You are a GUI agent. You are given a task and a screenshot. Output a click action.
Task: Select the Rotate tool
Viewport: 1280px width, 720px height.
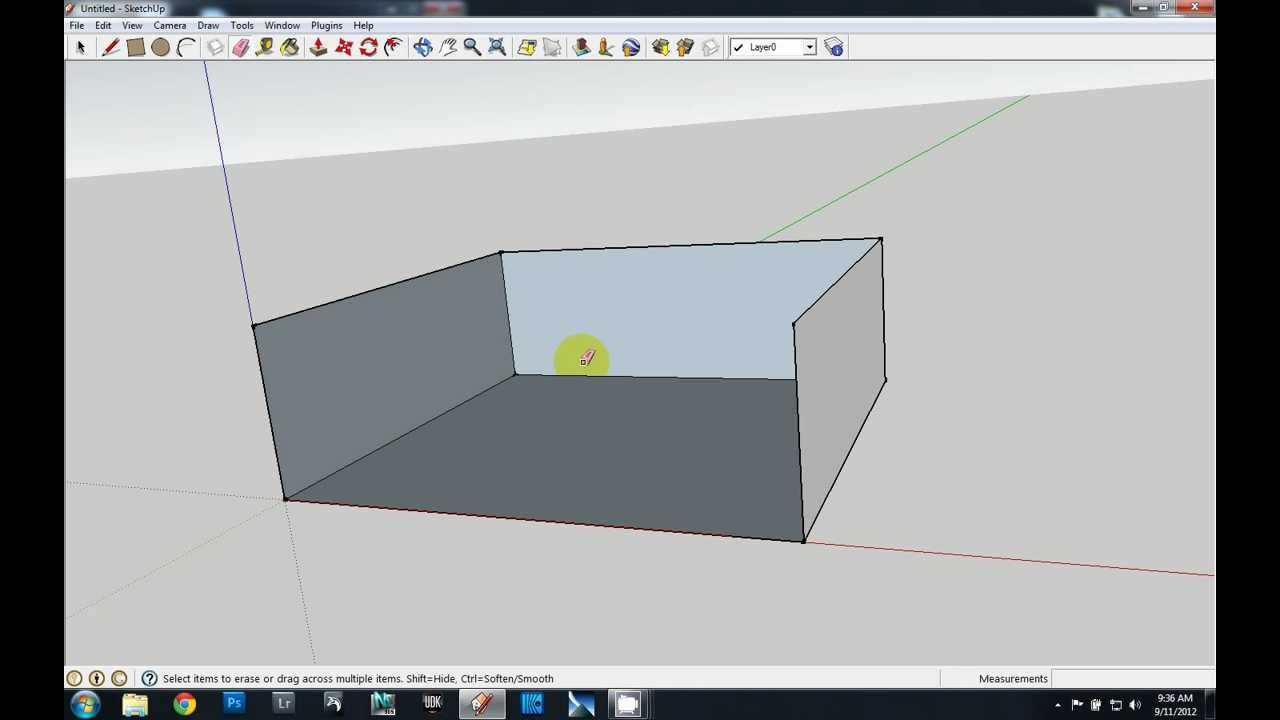[368, 47]
